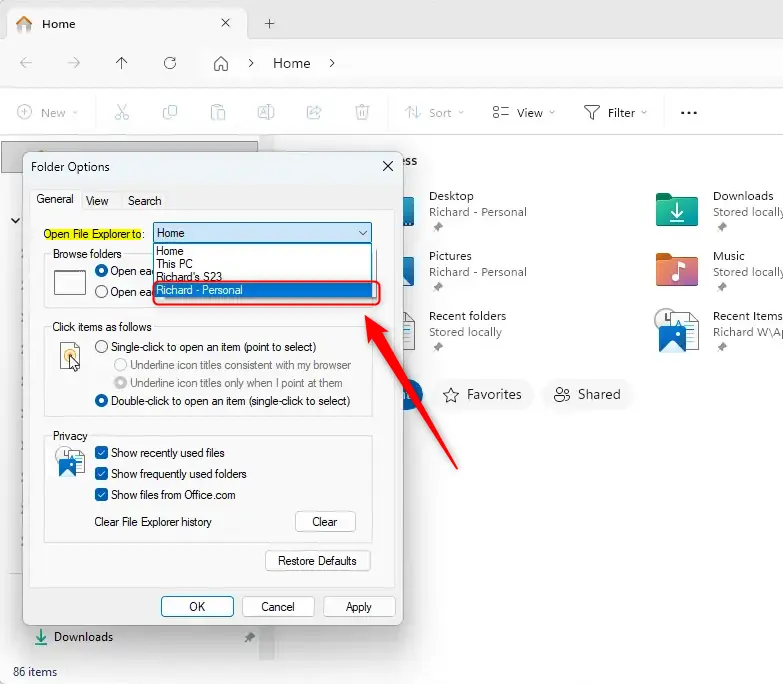Close the Home tab

pos(226,23)
